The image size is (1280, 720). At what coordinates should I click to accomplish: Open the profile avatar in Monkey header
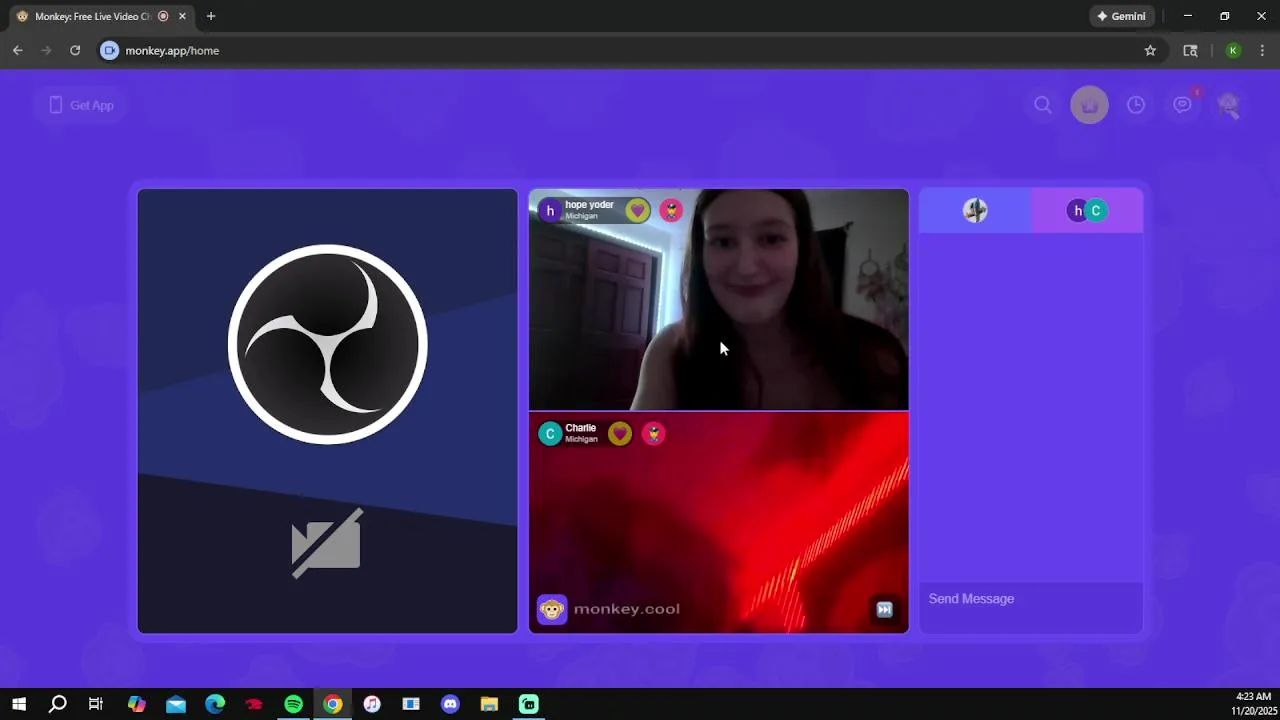tap(1229, 105)
